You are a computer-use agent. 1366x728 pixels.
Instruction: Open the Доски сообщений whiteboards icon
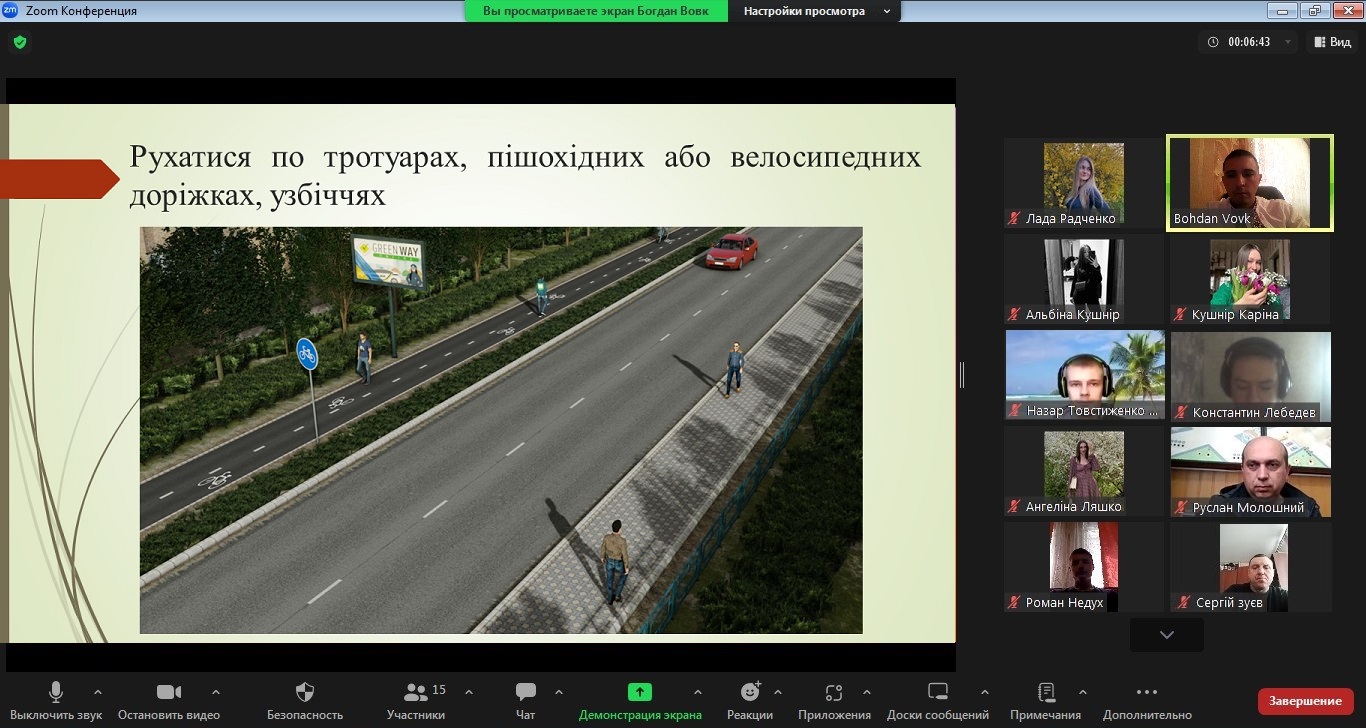tap(937, 692)
